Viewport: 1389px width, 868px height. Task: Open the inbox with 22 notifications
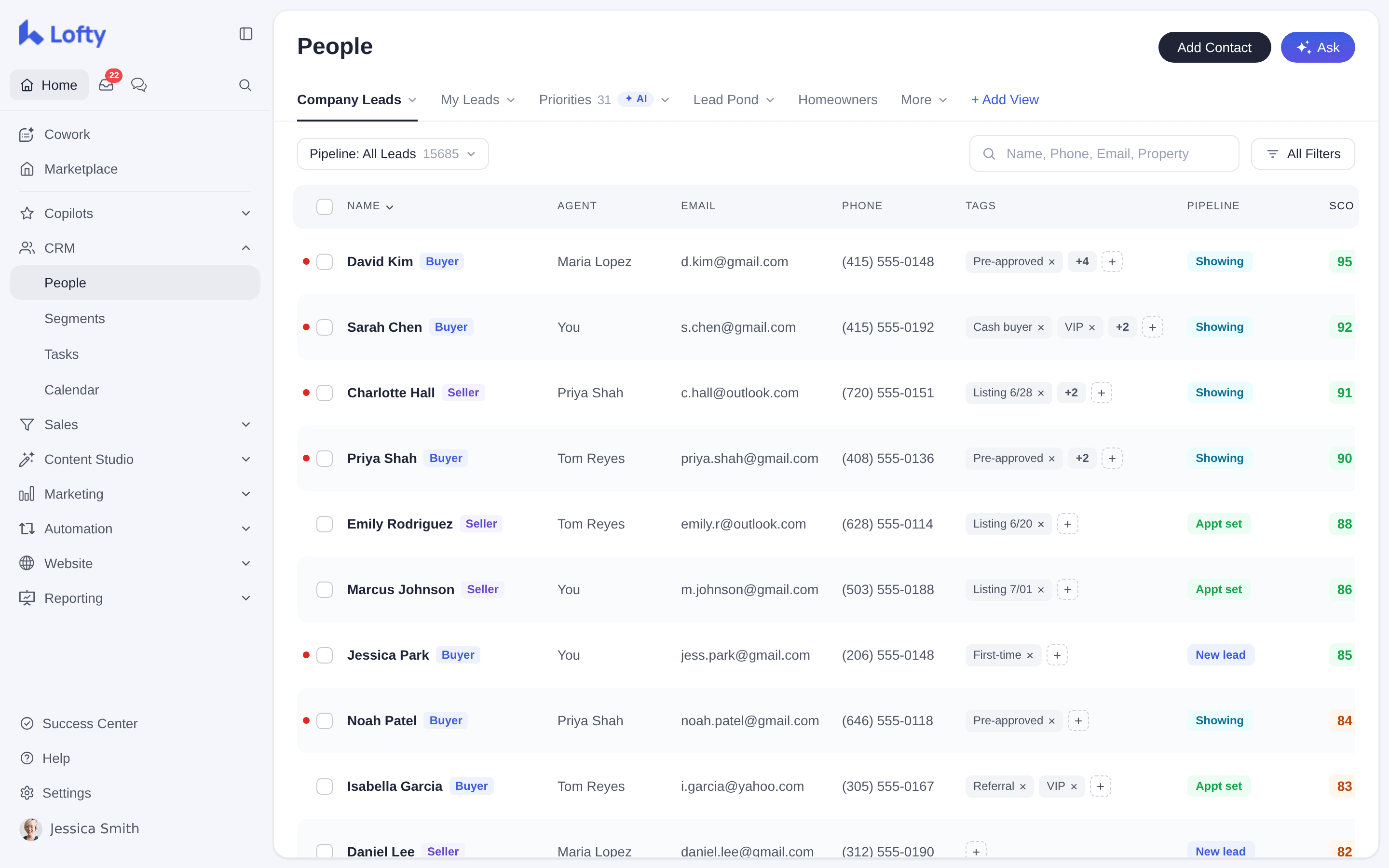(x=106, y=85)
